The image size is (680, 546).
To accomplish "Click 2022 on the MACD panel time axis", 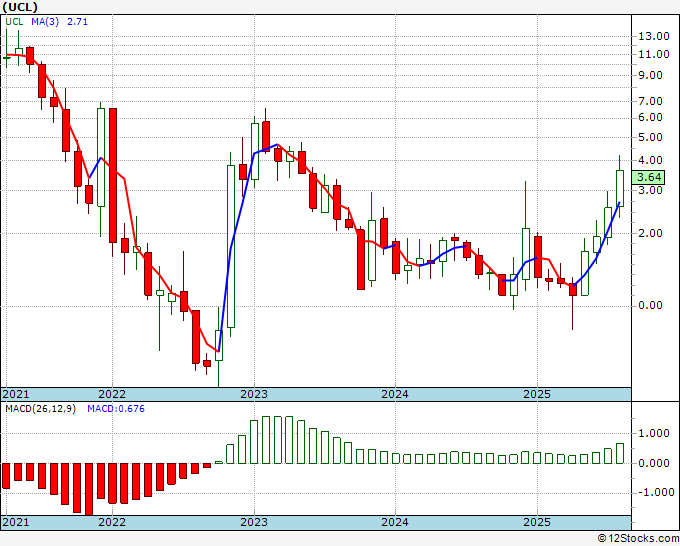I will 112,522.
